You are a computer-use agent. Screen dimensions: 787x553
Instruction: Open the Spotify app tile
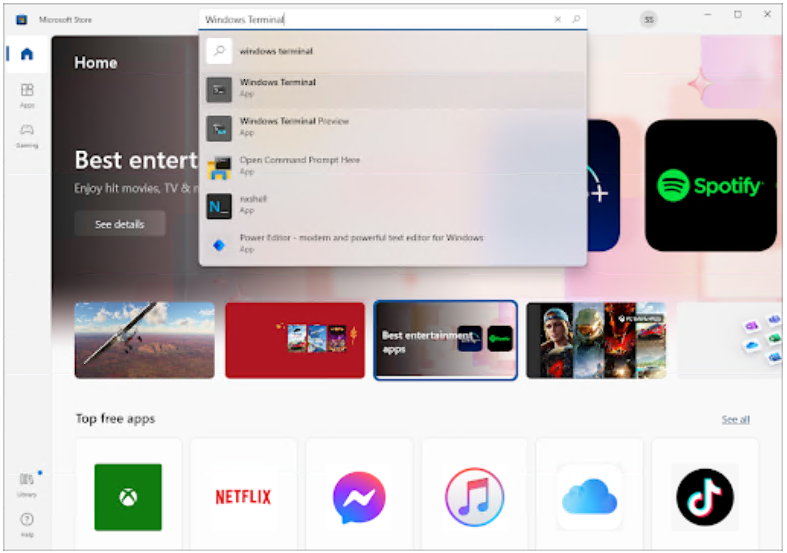click(710, 186)
